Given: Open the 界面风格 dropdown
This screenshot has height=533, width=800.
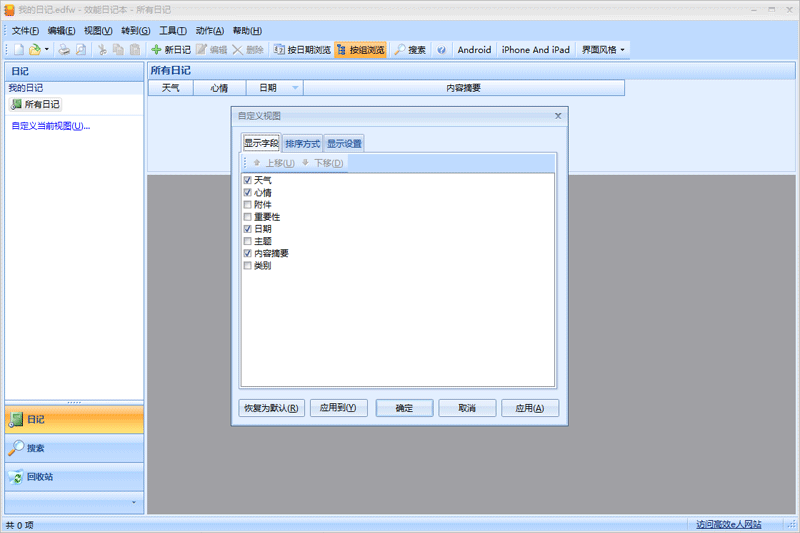Looking at the screenshot, I should [603, 49].
